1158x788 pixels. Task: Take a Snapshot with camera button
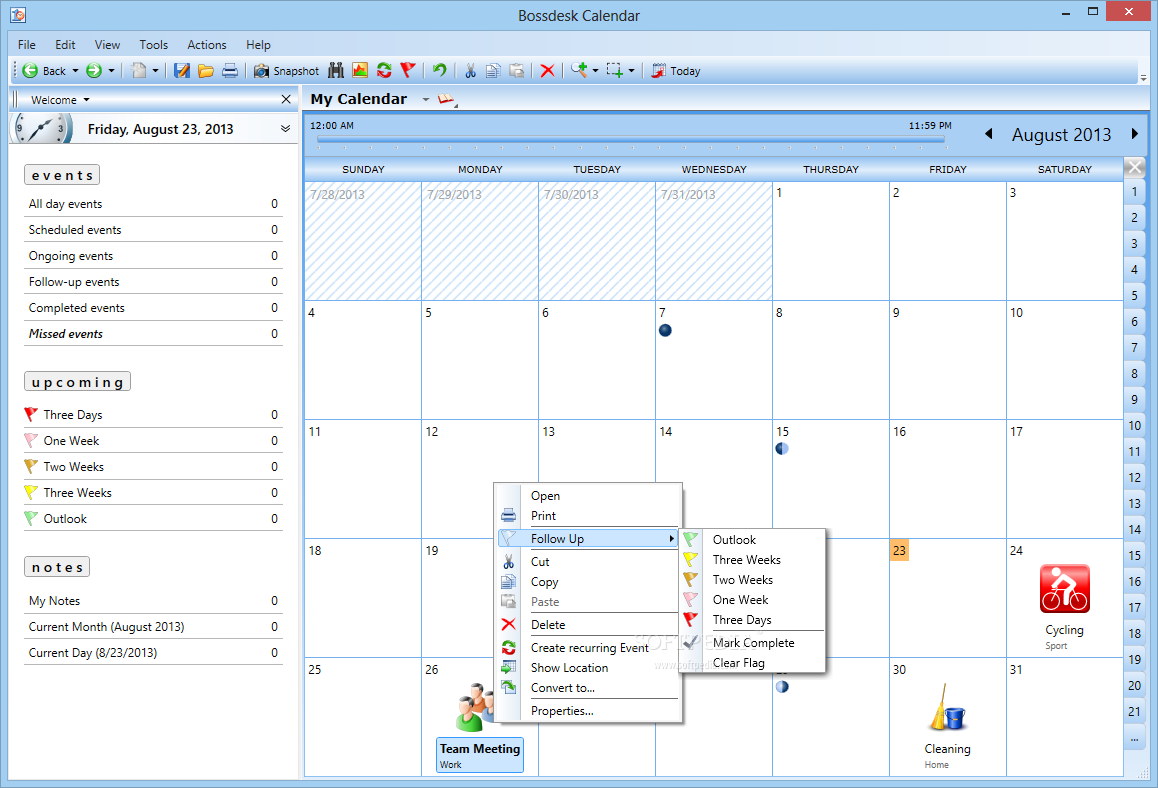point(287,71)
